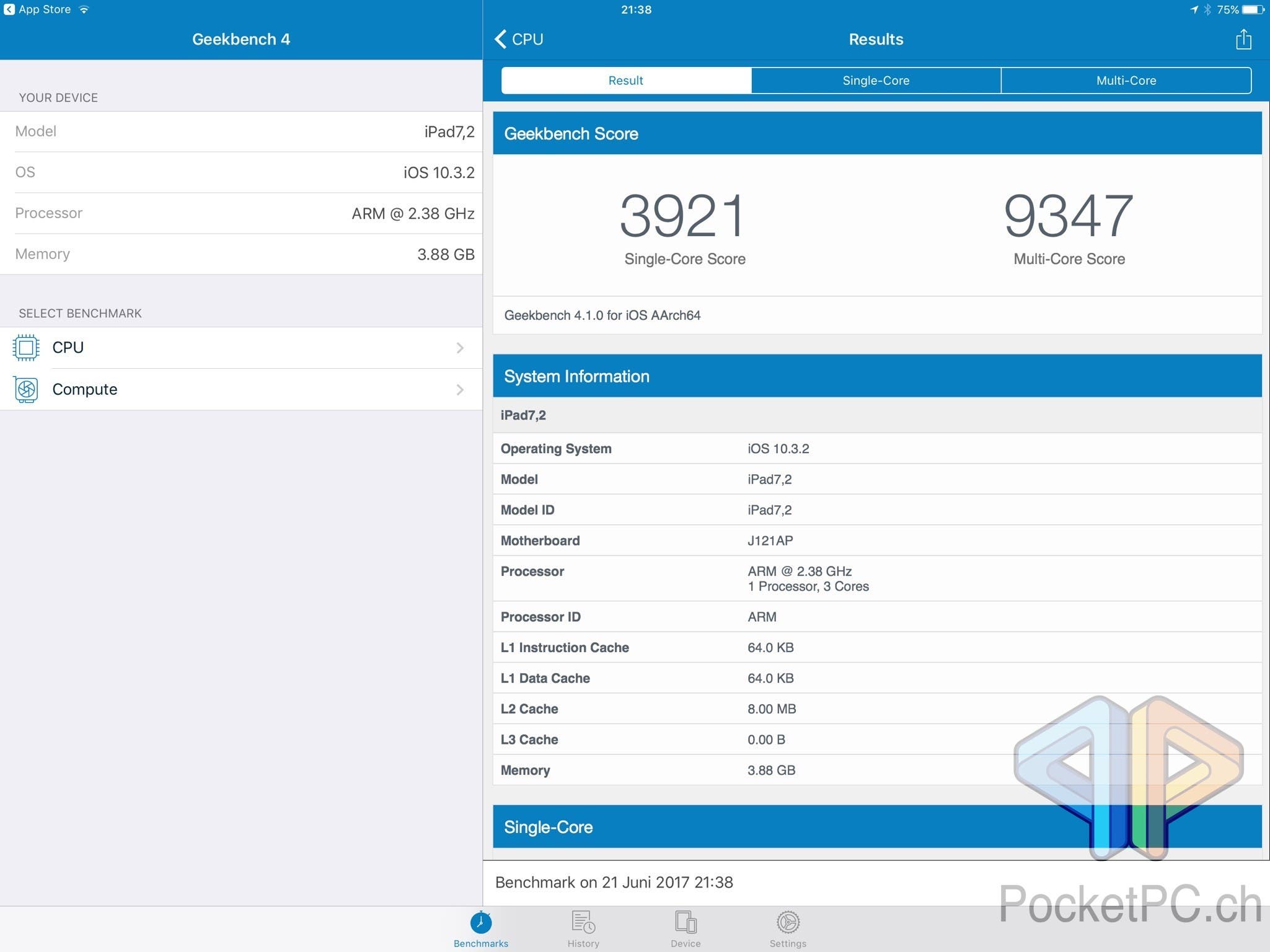The image size is (1270, 952).
Task: Tap the share icon in Results header
Action: click(1243, 40)
